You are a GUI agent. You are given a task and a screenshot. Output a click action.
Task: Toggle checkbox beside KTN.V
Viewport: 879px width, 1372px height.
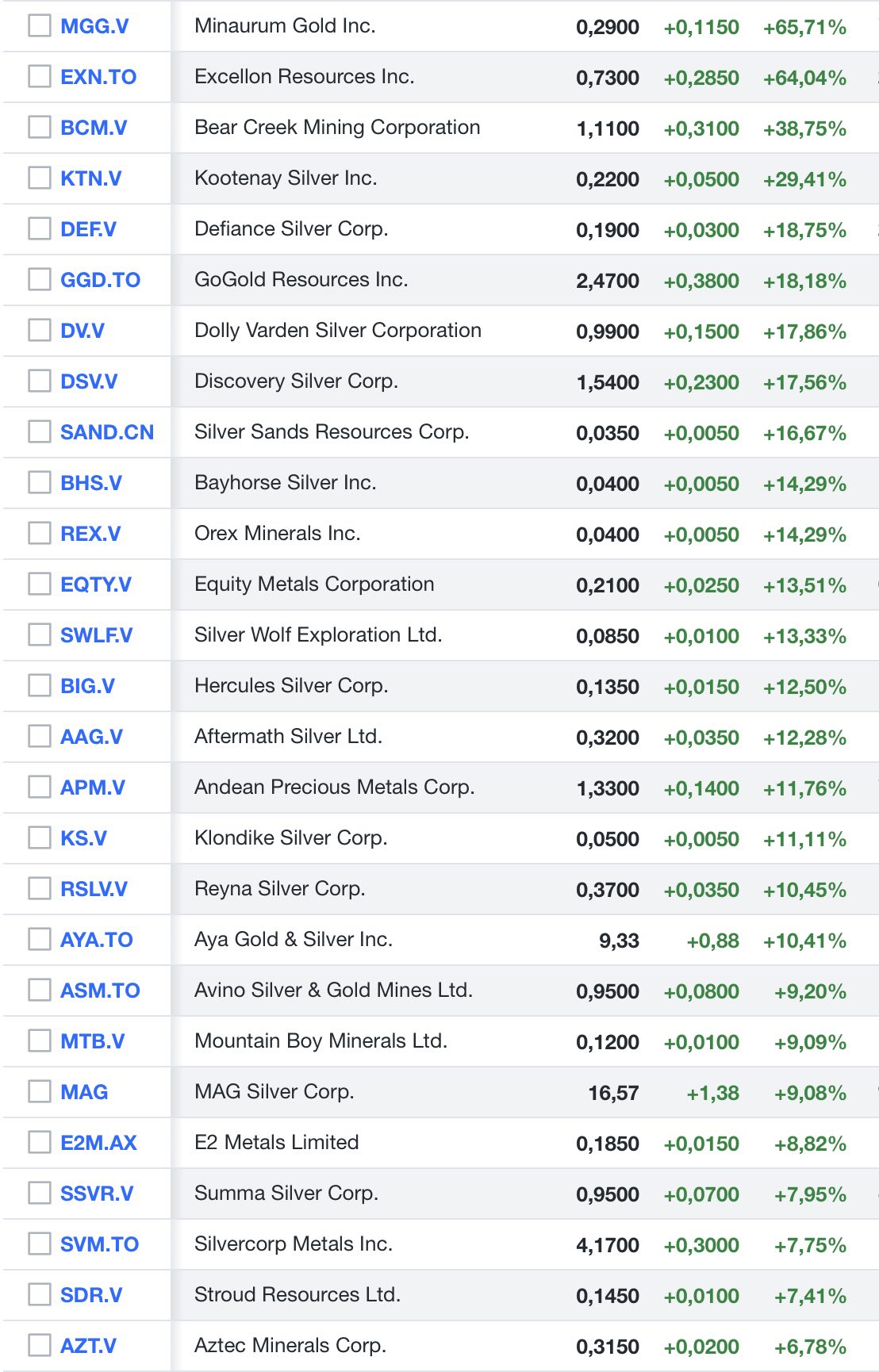tap(40, 178)
